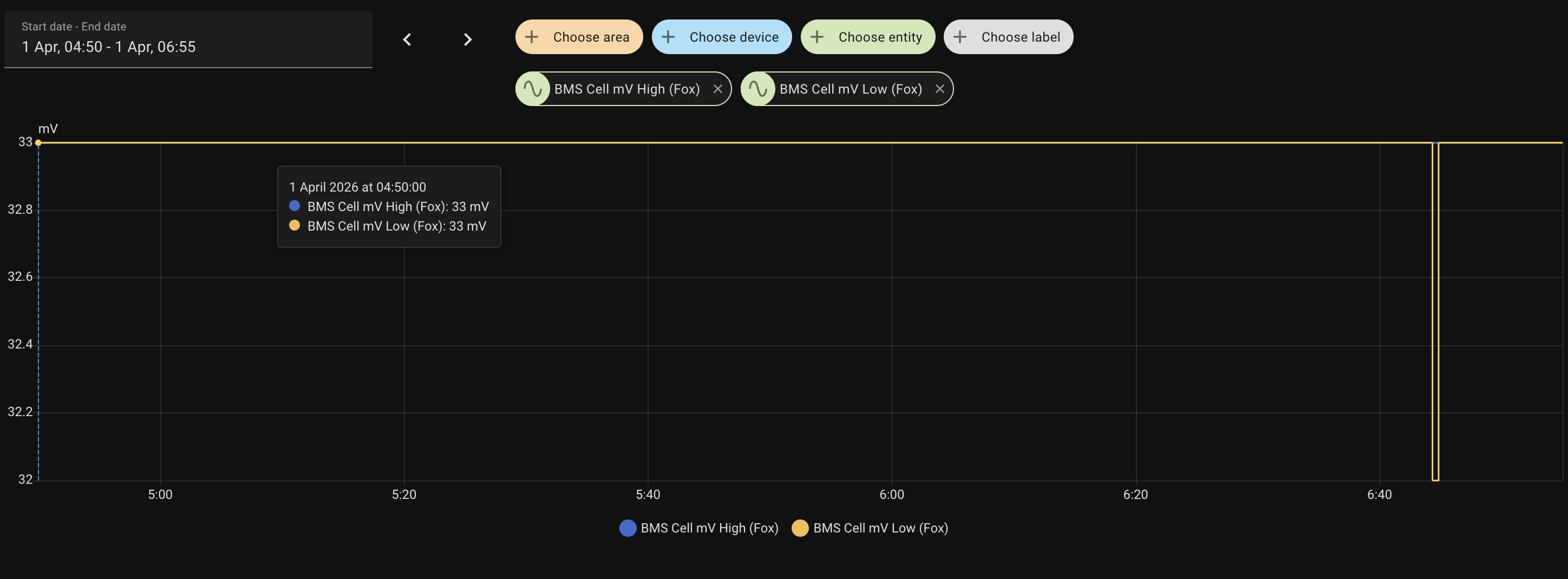Click sine wave icon on BMS Low chip
Viewport: 1568px width, 579px height.
(758, 89)
